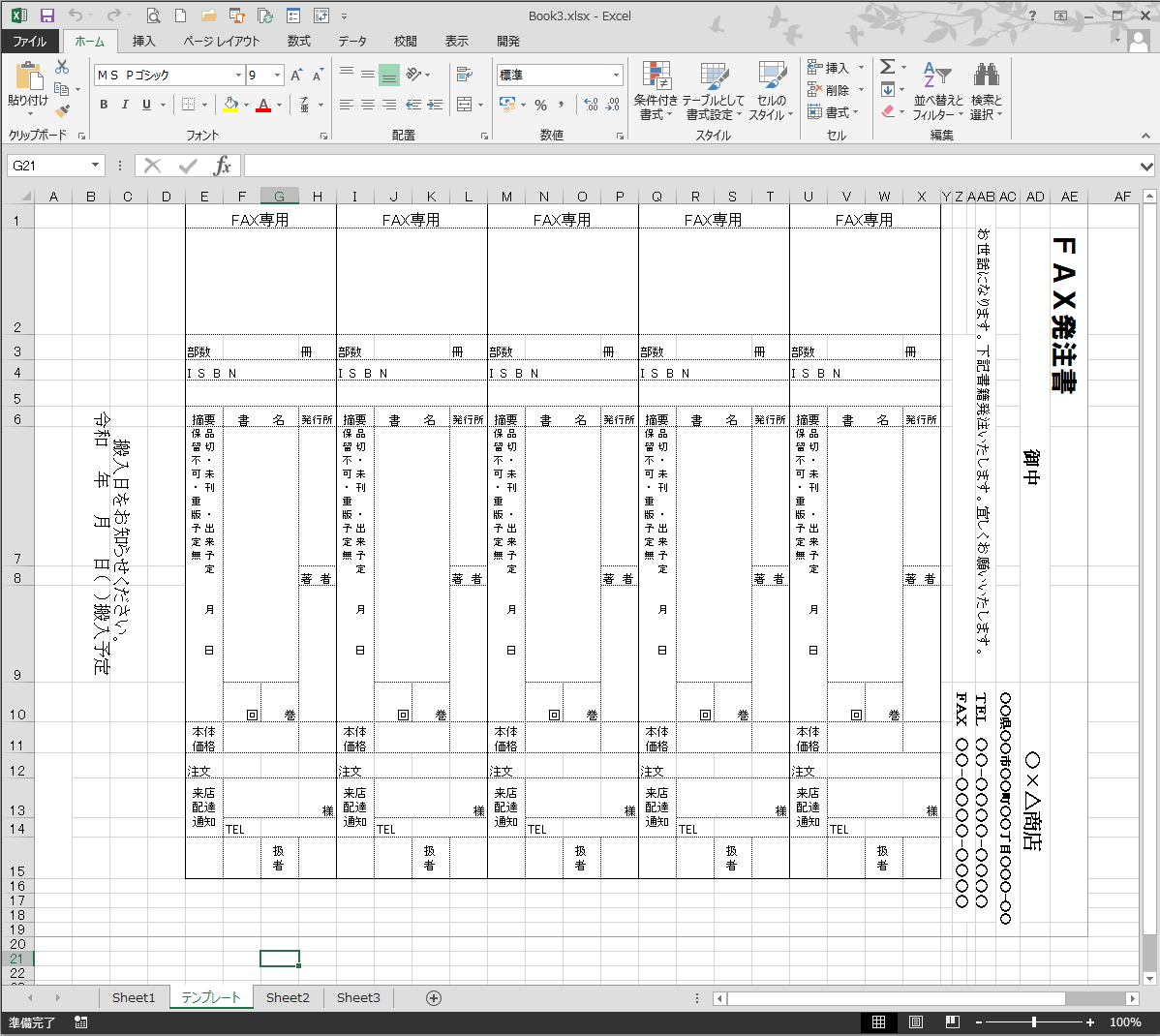Expand the borders dropdown arrow
1160x1036 pixels.
204,105
